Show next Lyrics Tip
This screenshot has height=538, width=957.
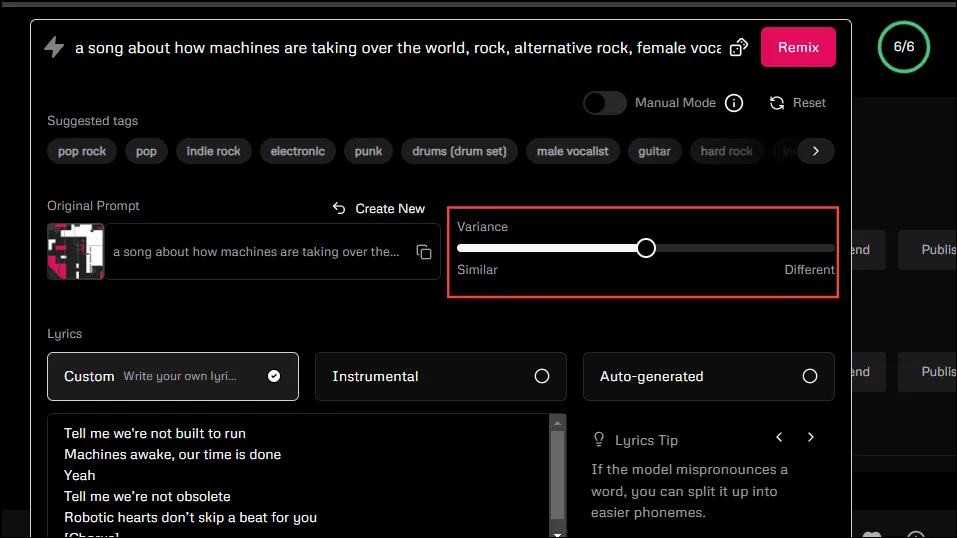811,437
